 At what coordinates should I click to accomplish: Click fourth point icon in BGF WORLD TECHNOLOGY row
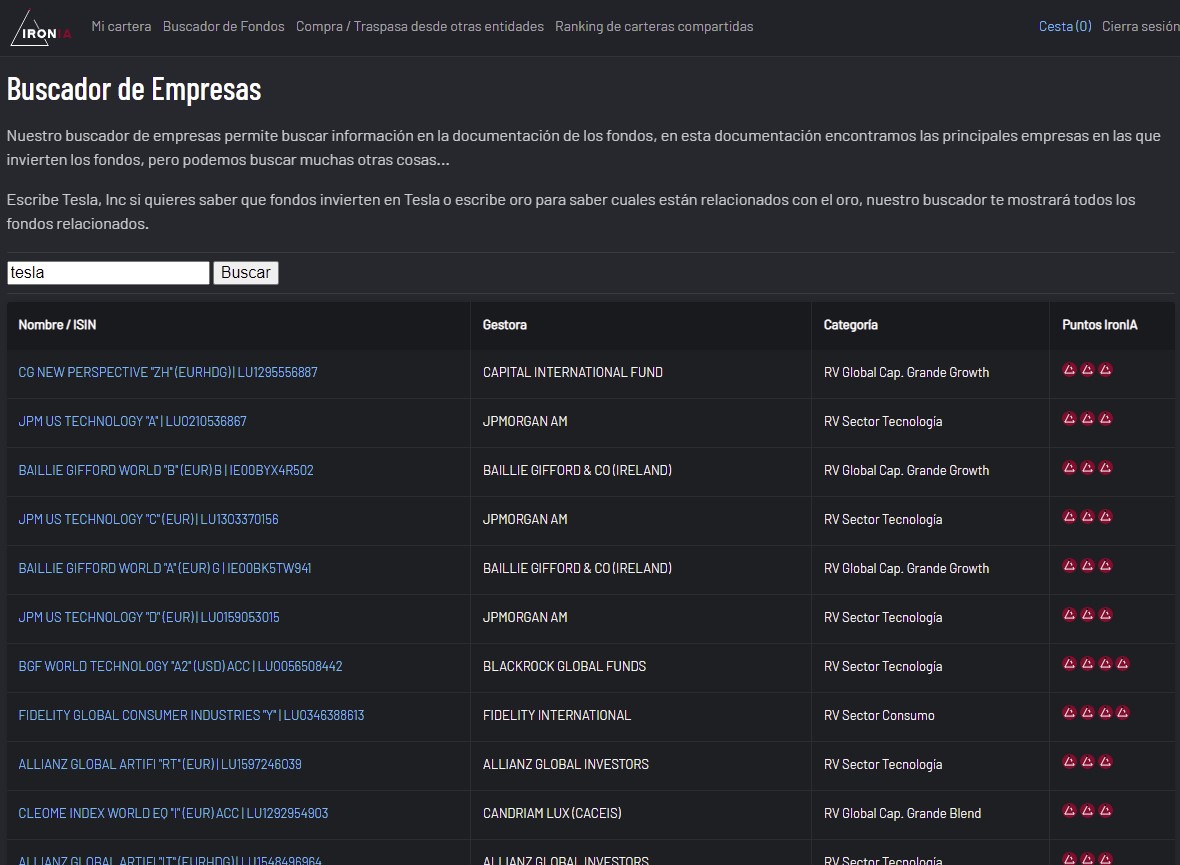click(x=1123, y=663)
